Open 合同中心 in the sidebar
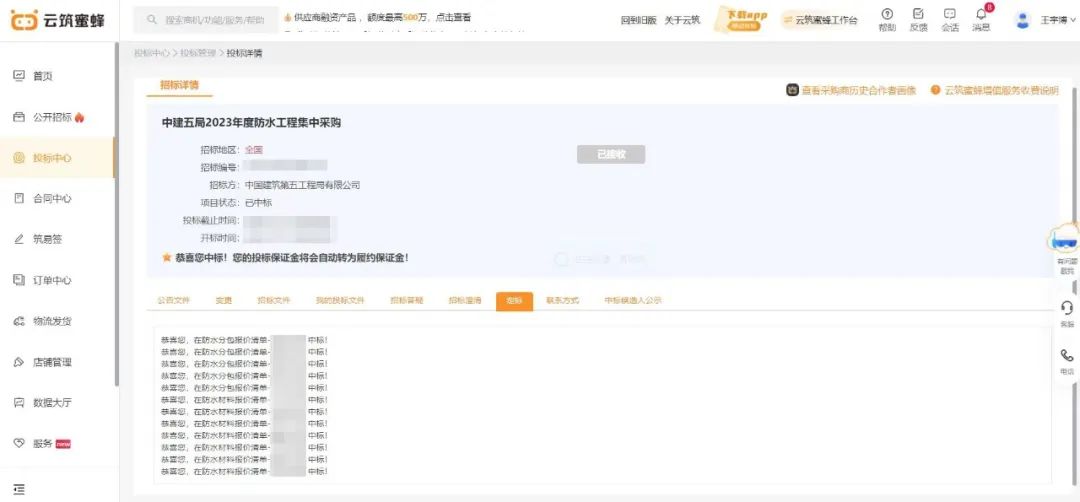 [x=52, y=198]
